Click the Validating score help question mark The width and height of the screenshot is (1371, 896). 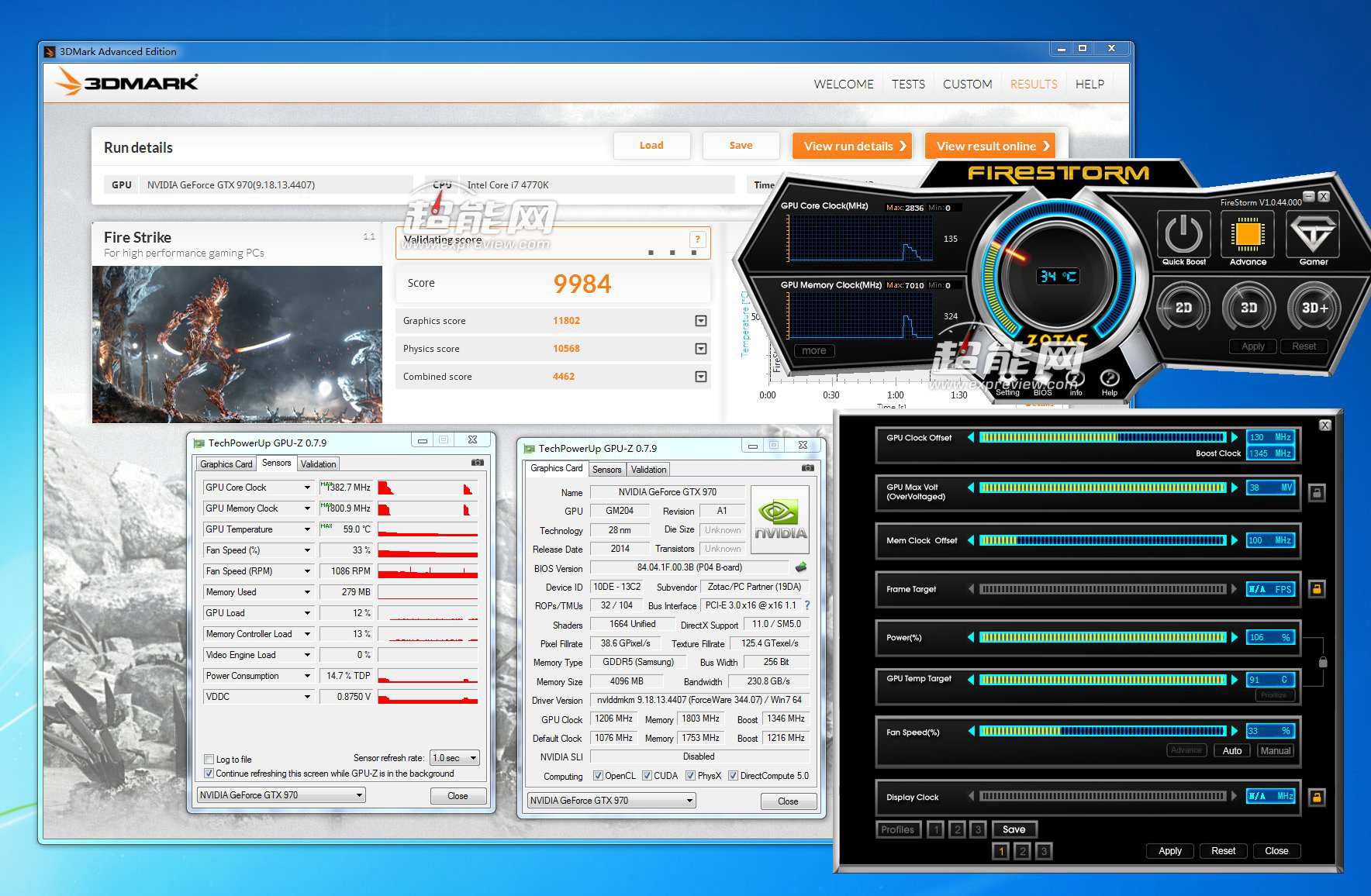[697, 239]
